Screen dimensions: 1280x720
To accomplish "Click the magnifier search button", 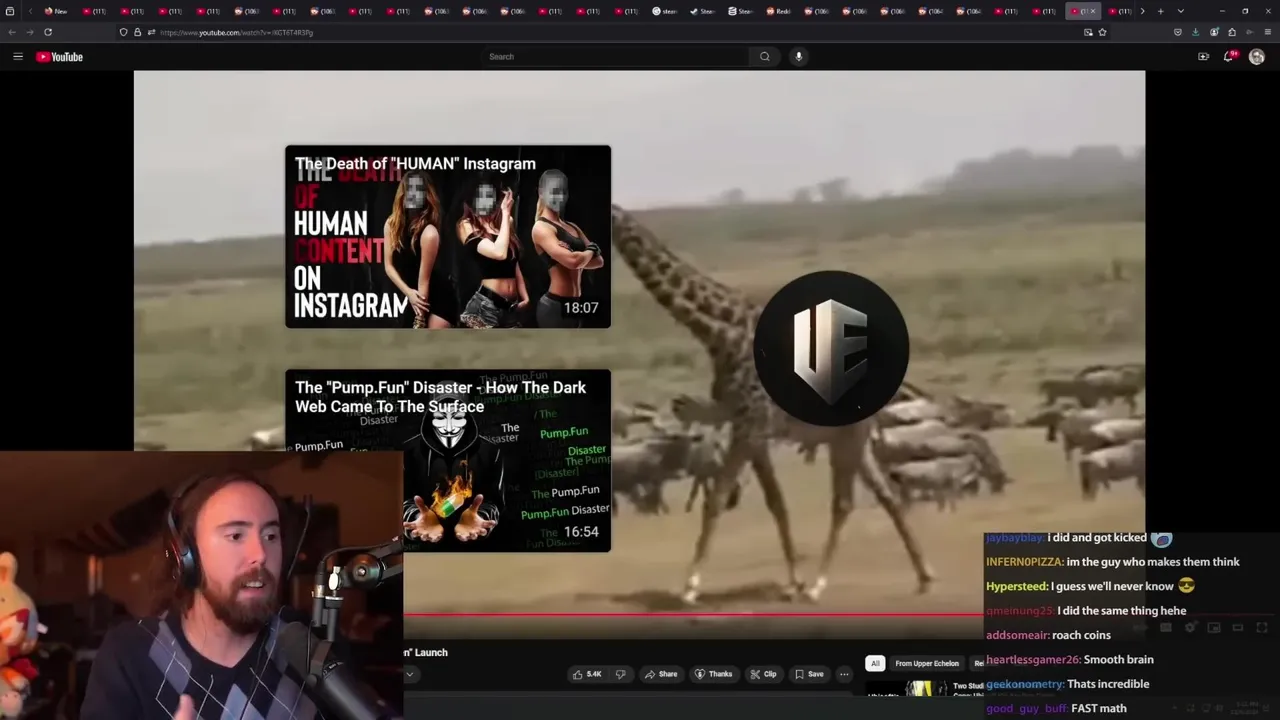I will [765, 57].
